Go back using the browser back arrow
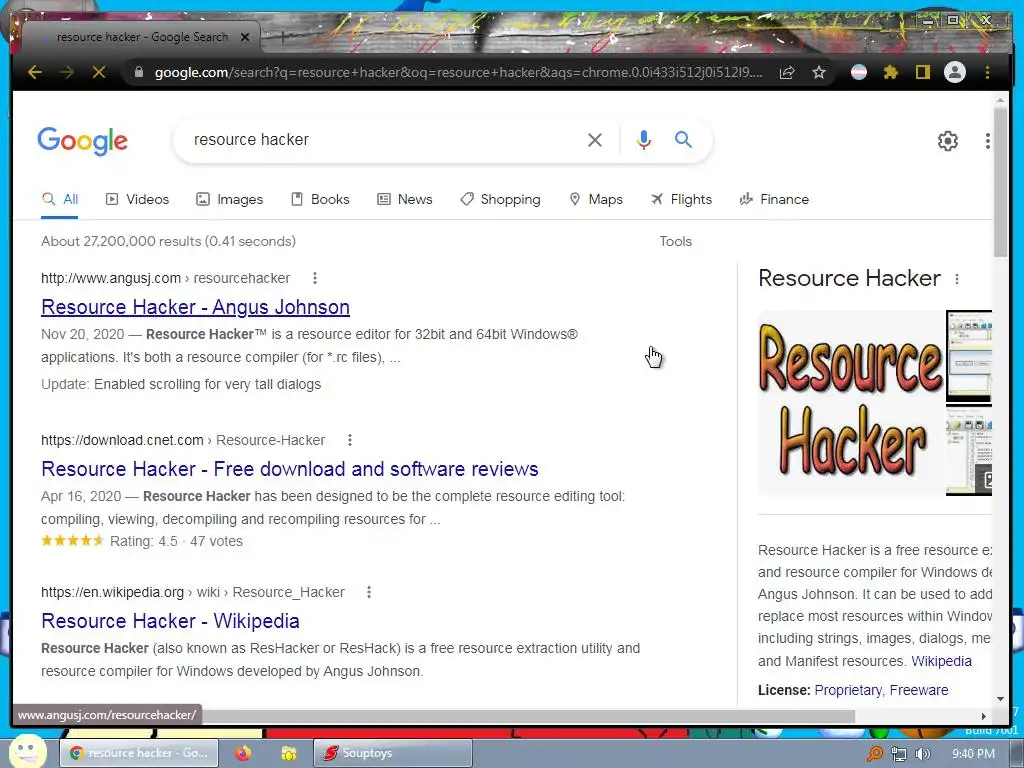 [x=35, y=72]
